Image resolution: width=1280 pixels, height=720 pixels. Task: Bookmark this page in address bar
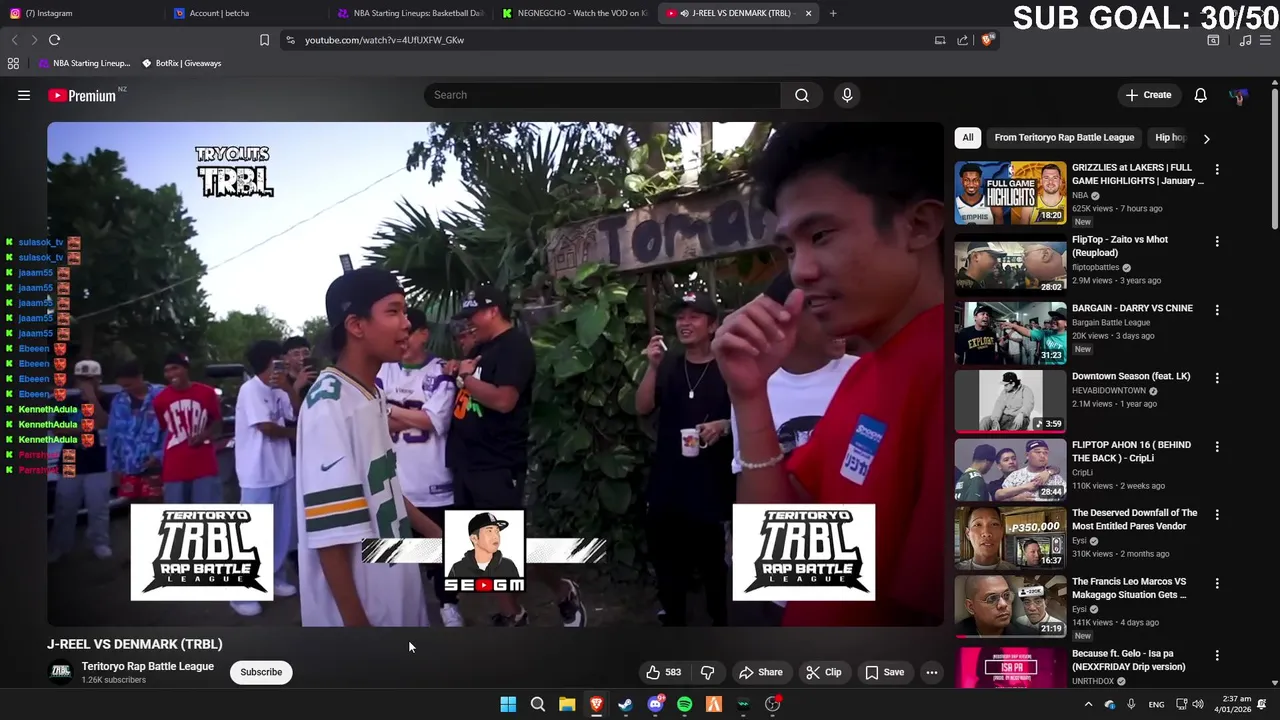click(x=264, y=40)
